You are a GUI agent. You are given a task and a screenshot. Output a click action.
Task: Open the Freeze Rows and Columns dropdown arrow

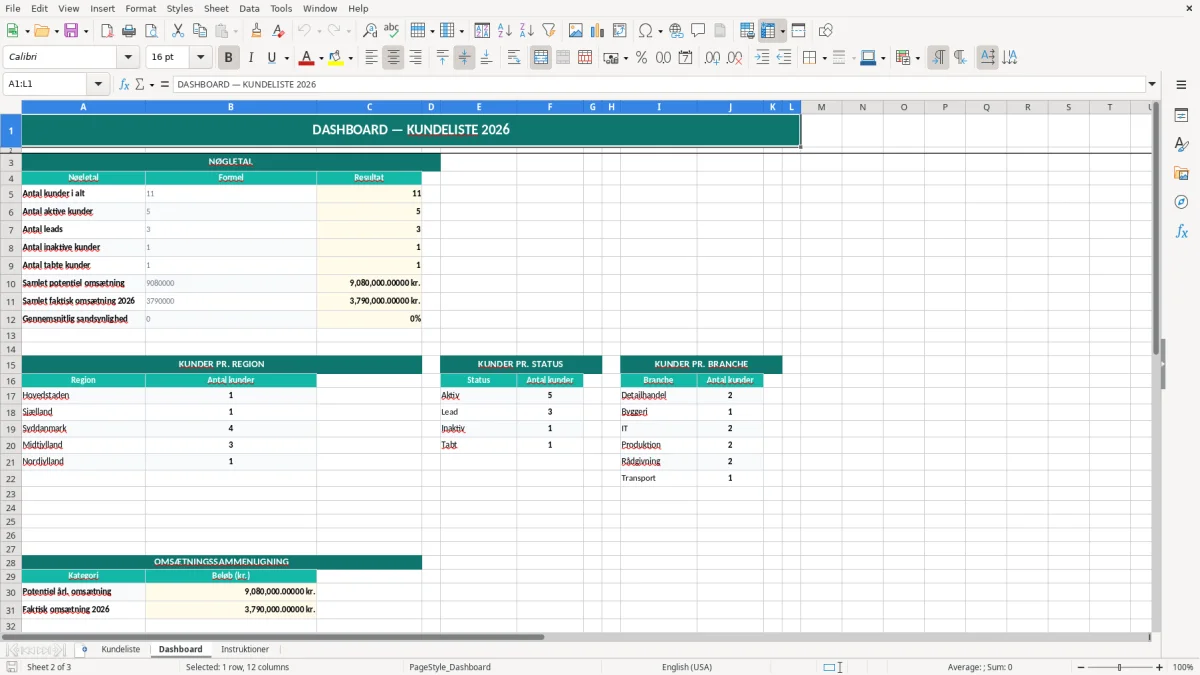(x=782, y=31)
